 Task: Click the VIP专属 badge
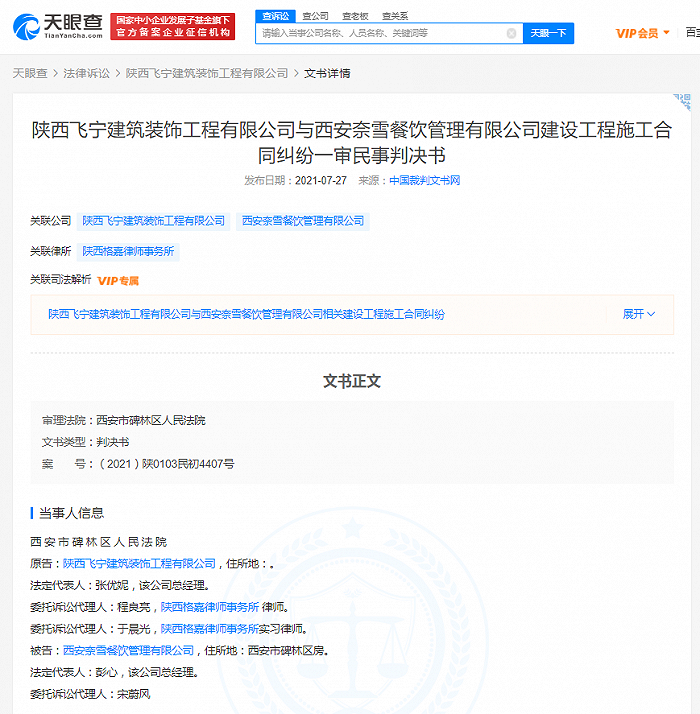[118, 281]
